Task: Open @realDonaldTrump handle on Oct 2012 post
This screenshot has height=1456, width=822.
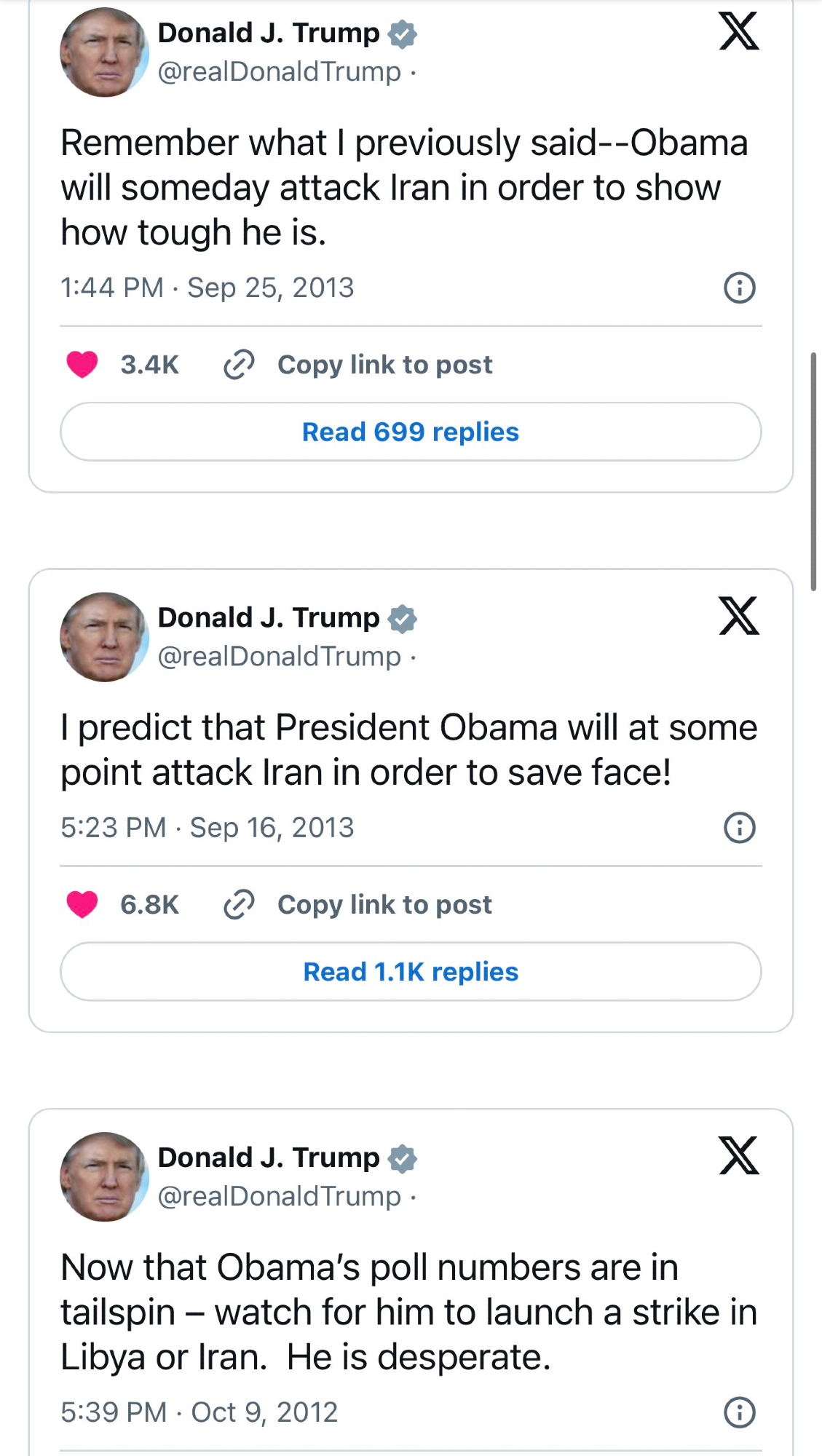Action: pos(280,1196)
